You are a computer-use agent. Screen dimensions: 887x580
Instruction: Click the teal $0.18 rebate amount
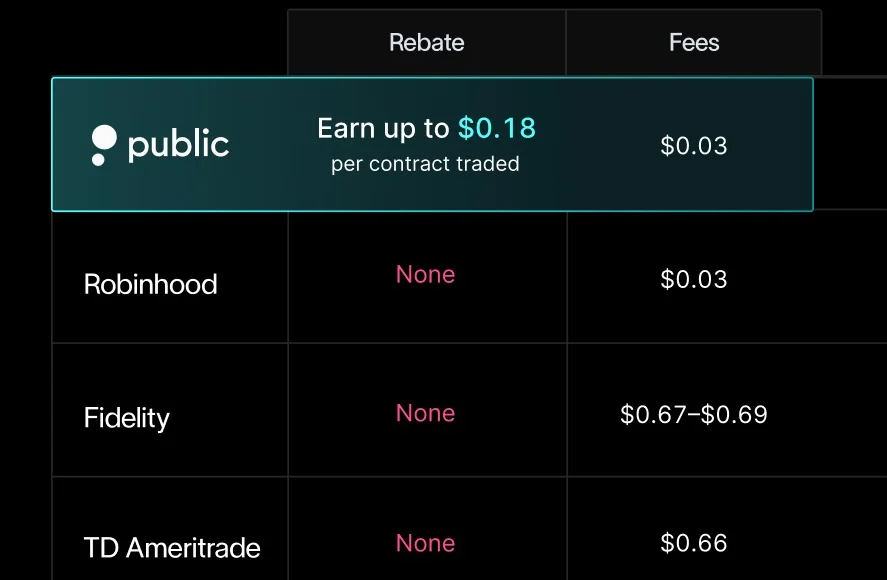coord(497,128)
